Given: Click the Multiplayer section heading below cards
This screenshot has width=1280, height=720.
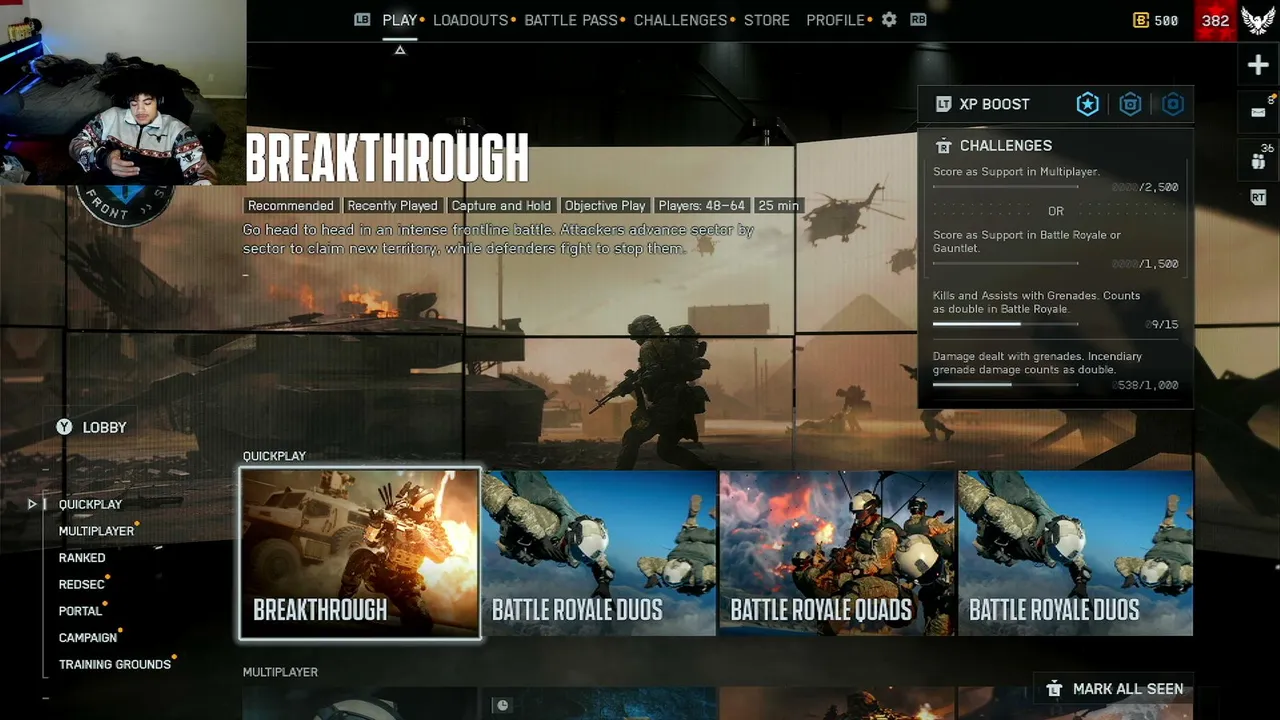Looking at the screenshot, I should click(x=280, y=672).
